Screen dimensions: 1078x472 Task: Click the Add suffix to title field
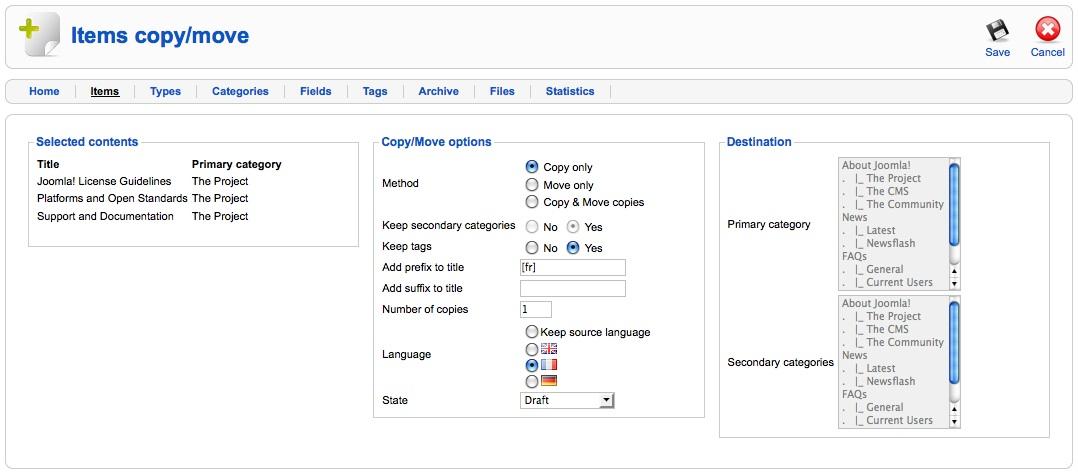click(573, 289)
